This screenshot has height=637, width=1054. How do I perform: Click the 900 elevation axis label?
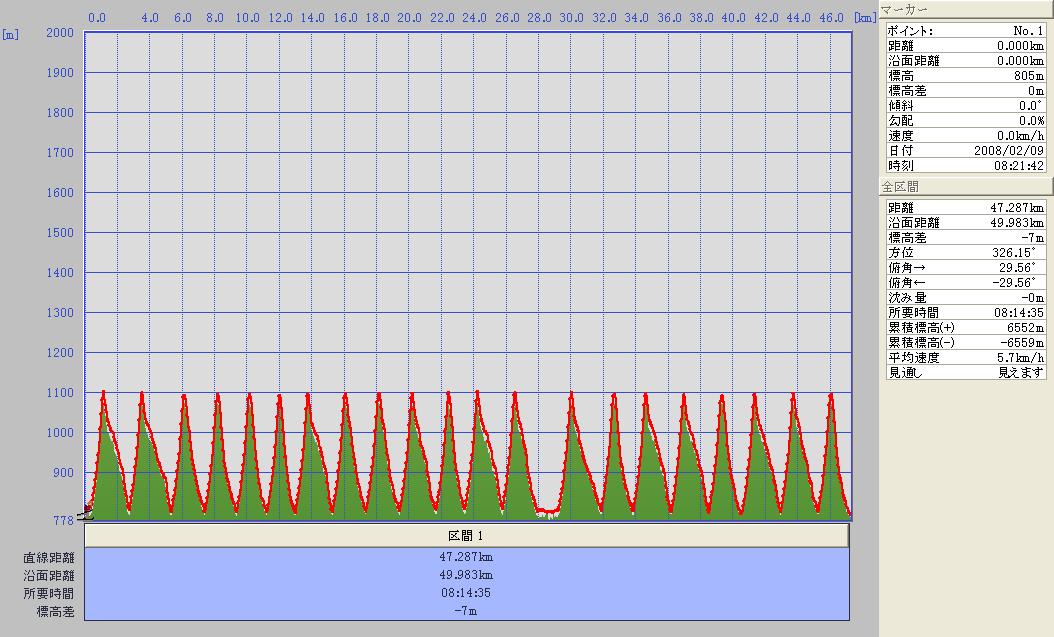pyautogui.click(x=63, y=472)
